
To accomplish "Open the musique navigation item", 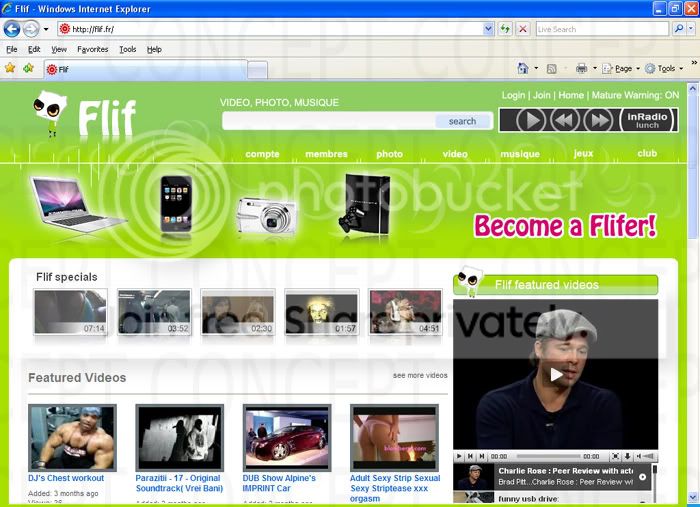I will tap(520, 154).
